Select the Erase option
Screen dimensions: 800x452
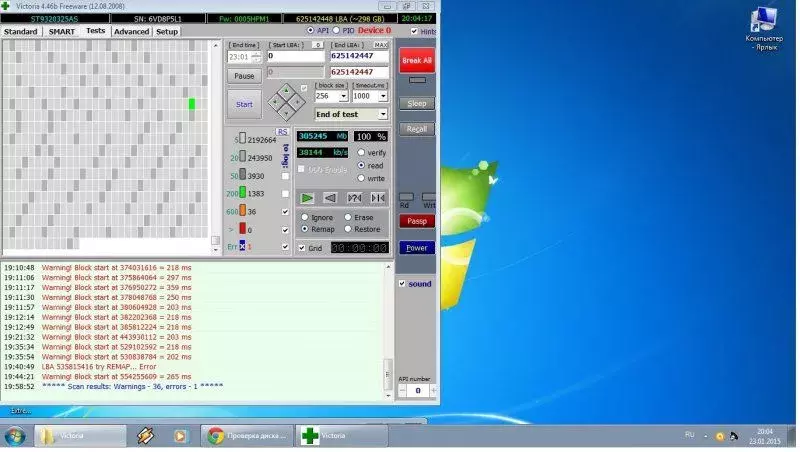pos(348,217)
